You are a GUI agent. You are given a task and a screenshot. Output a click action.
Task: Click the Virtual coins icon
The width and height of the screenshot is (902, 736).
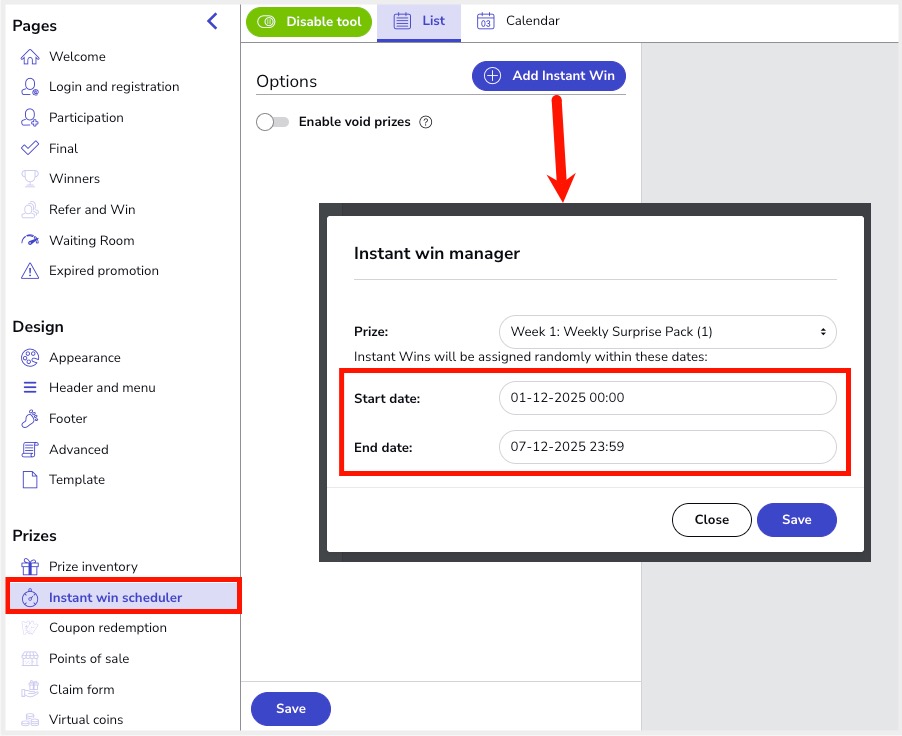[30, 720]
